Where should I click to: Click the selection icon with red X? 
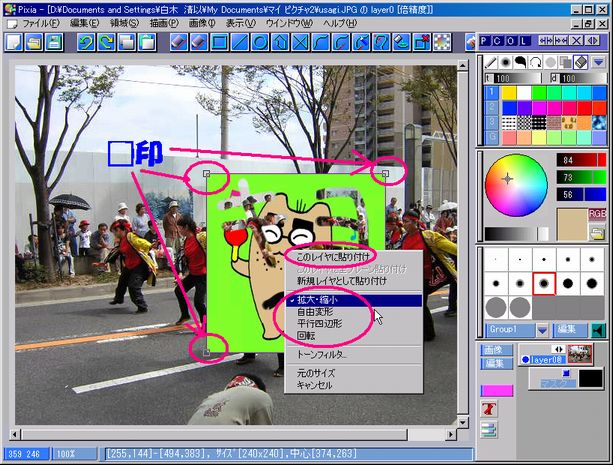point(421,42)
